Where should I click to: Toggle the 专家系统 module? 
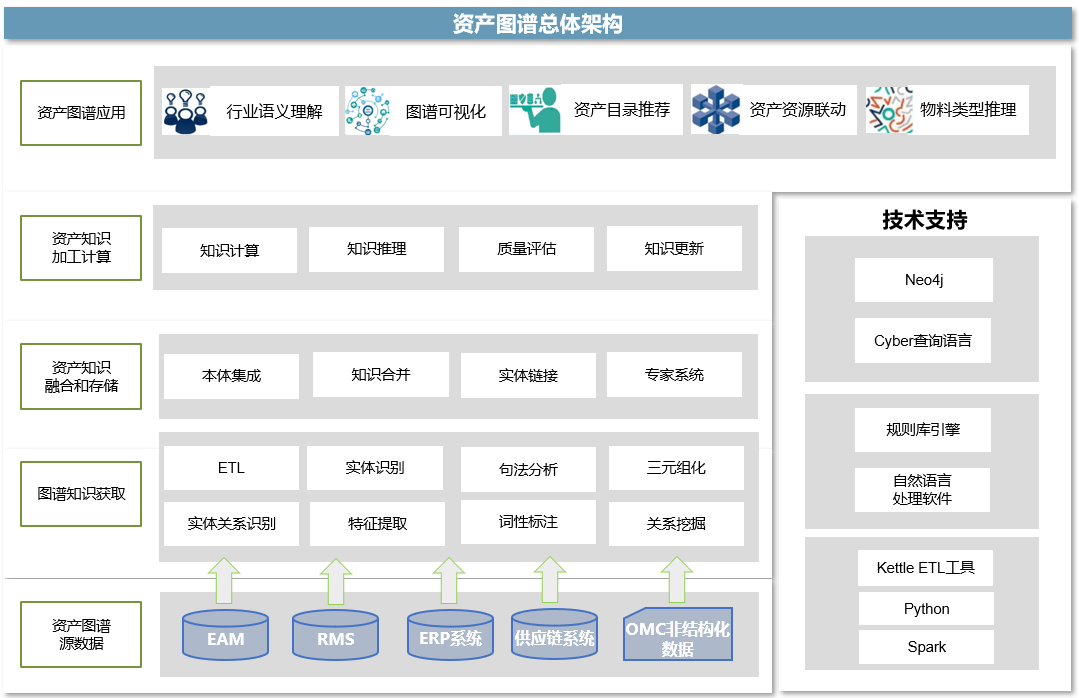coord(674,375)
